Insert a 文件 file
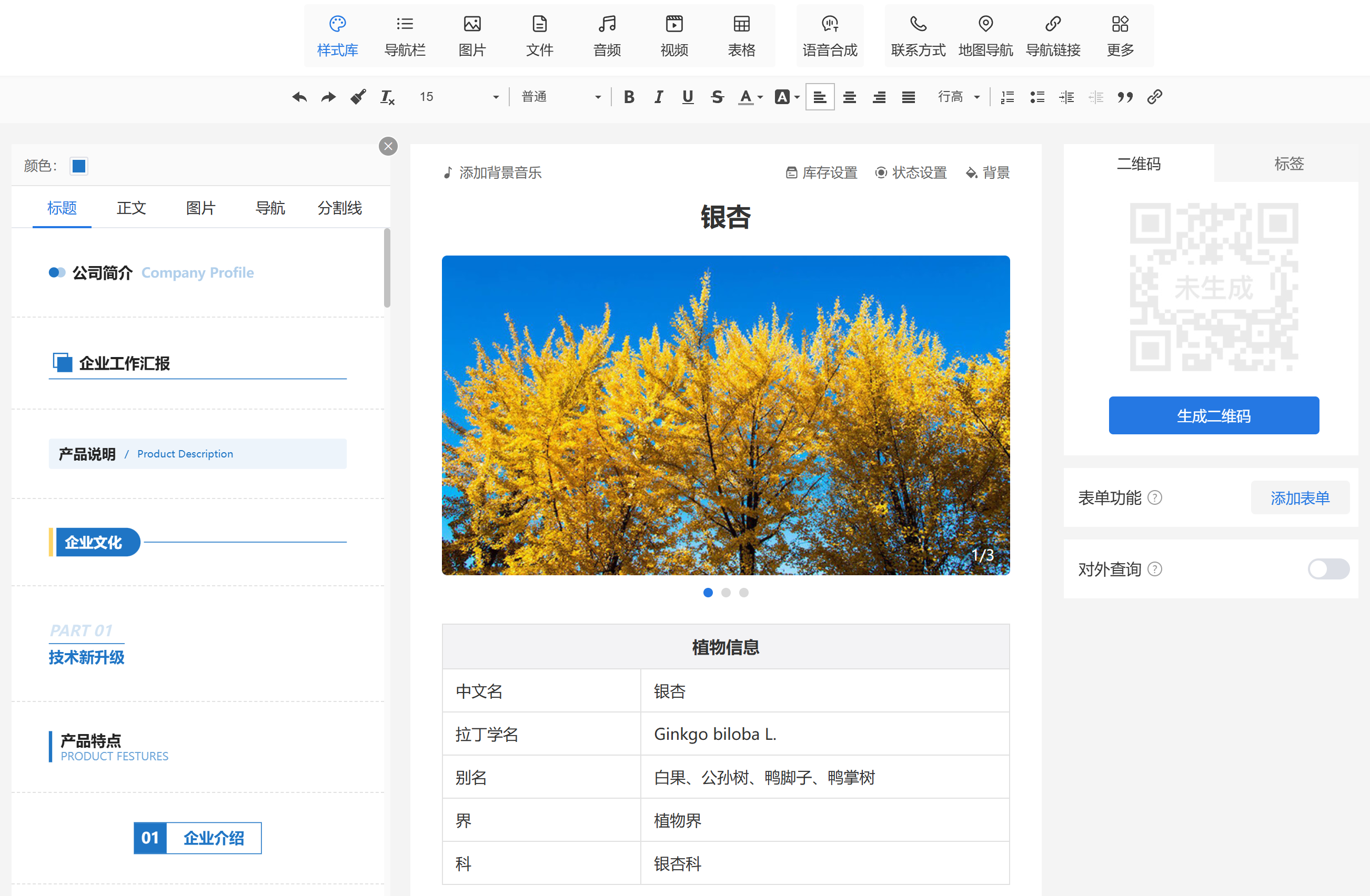The width and height of the screenshot is (1370, 896). (x=539, y=36)
